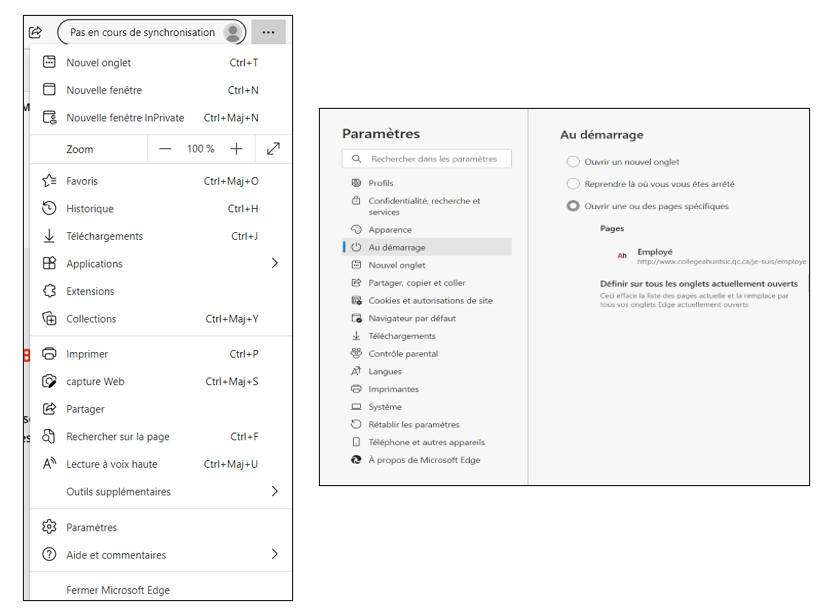The image size is (829, 611).
Task: Click the share icon in the toolbar
Action: (x=35, y=32)
